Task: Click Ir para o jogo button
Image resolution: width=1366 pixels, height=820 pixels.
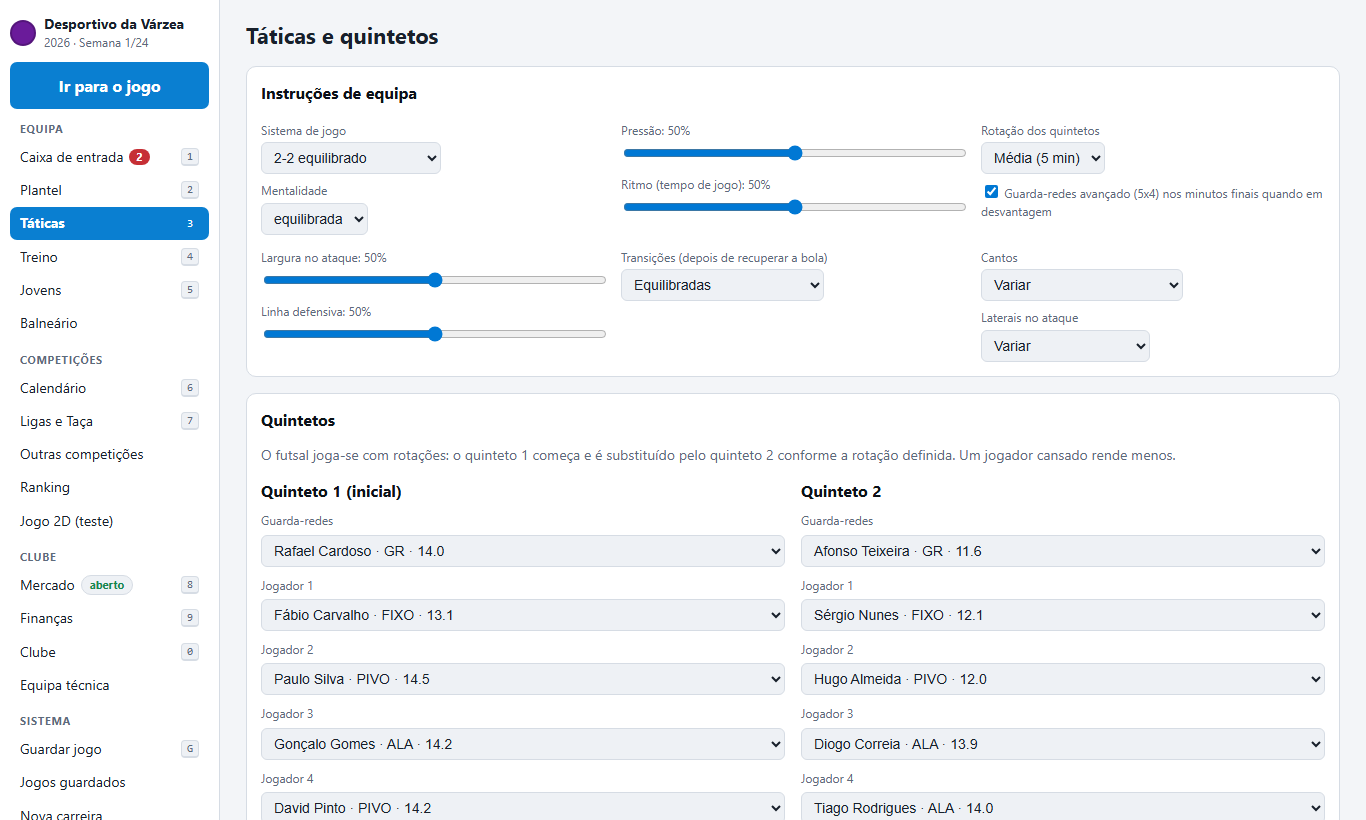Action: point(109,86)
